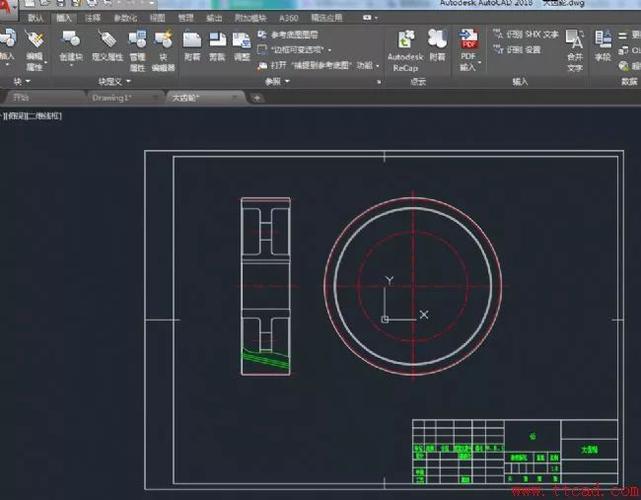The height and width of the screenshot is (500, 641).
Task: Select the Adjust (调整) tool
Action: click(242, 40)
